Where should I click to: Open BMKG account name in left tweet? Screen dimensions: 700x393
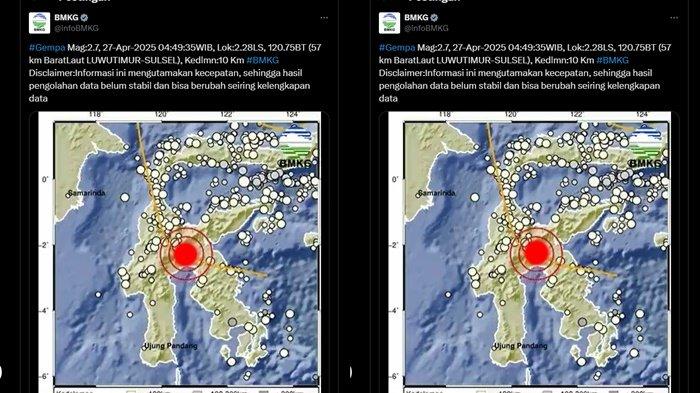tap(67, 18)
